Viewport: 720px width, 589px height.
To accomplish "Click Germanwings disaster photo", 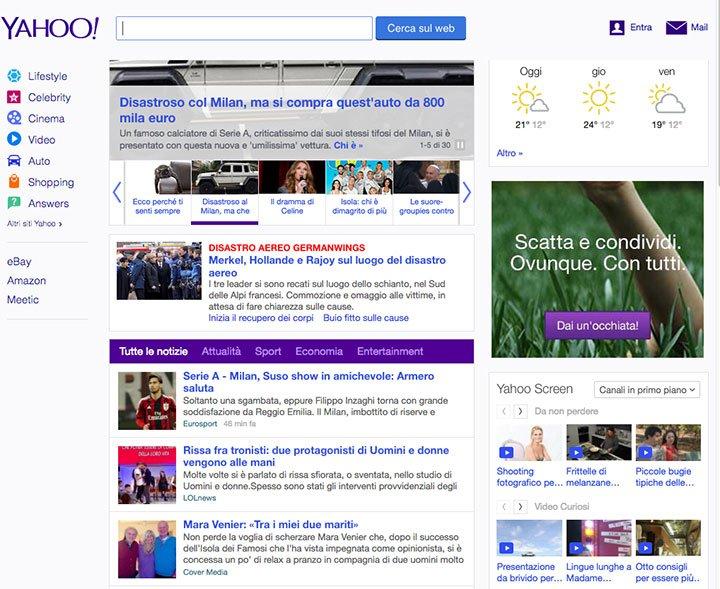I will (159, 271).
